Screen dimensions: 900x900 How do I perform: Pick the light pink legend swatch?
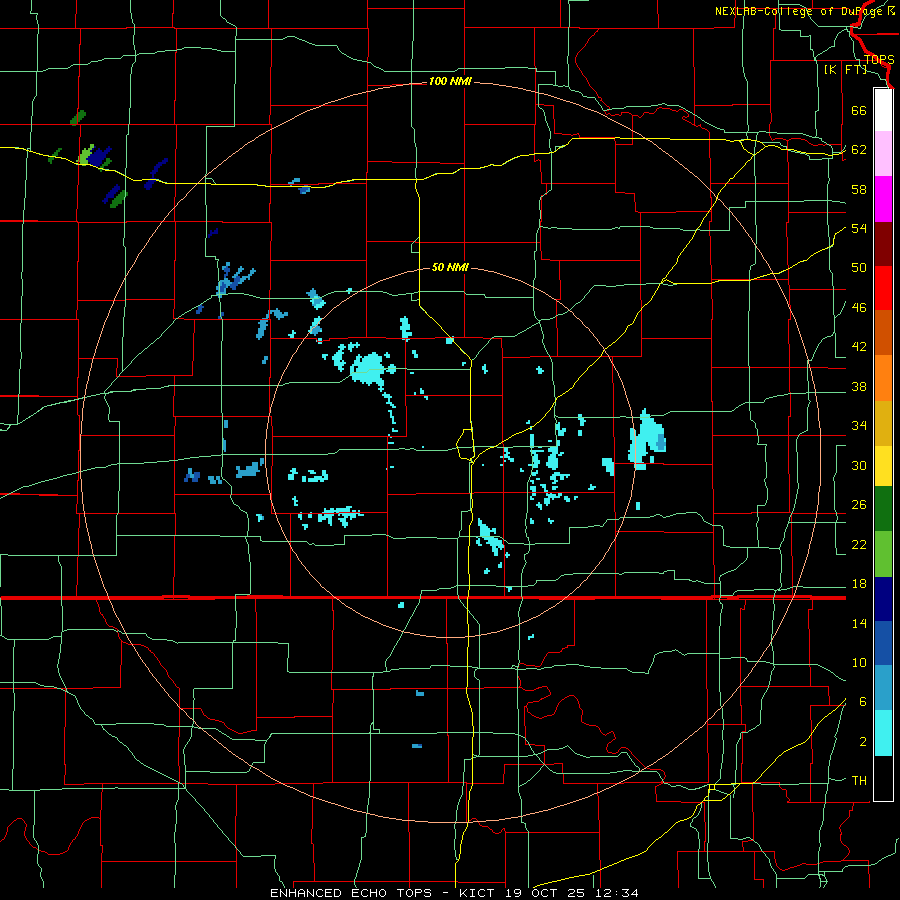point(883,154)
